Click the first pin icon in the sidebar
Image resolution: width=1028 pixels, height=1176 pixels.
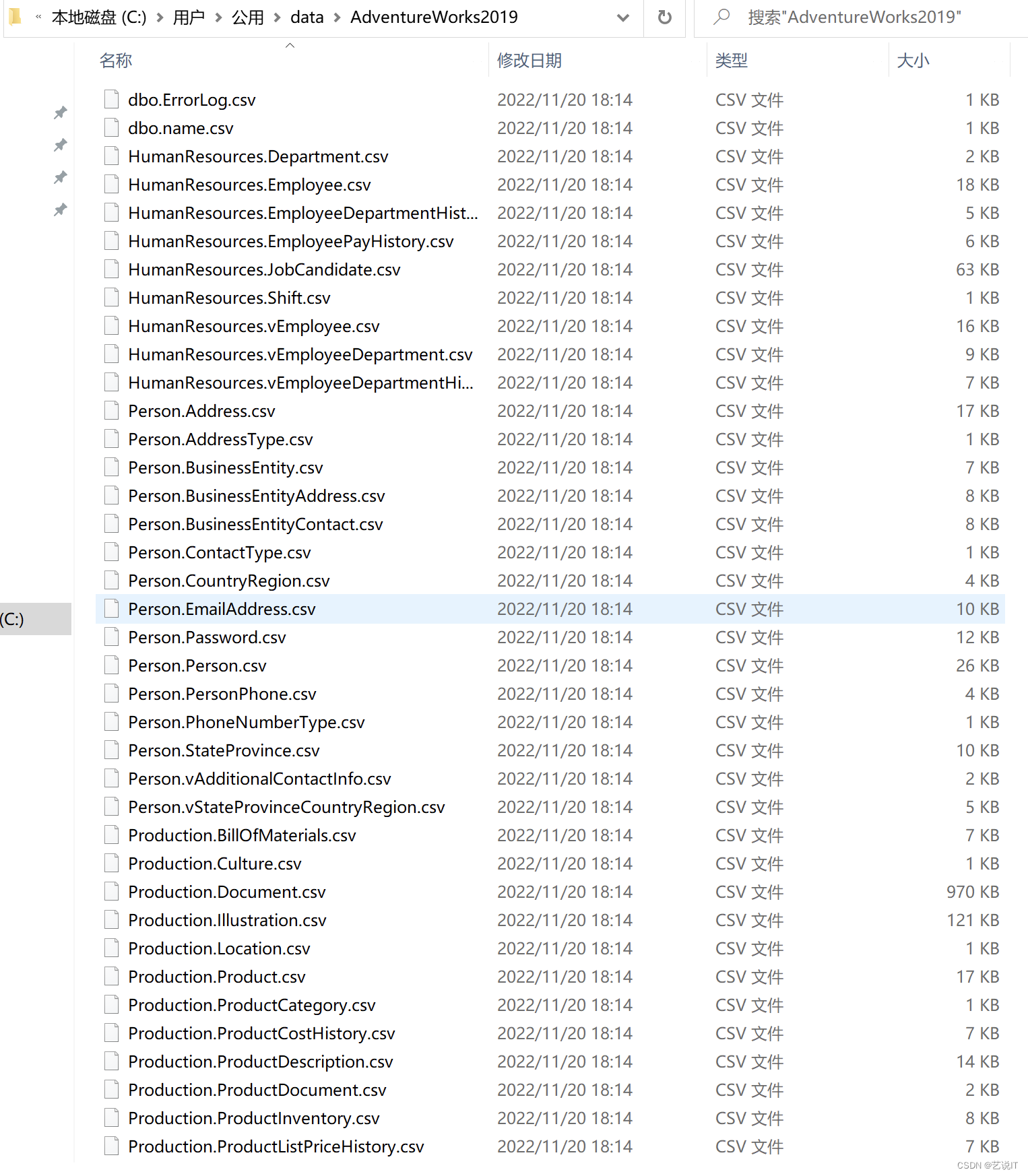pyautogui.click(x=61, y=112)
